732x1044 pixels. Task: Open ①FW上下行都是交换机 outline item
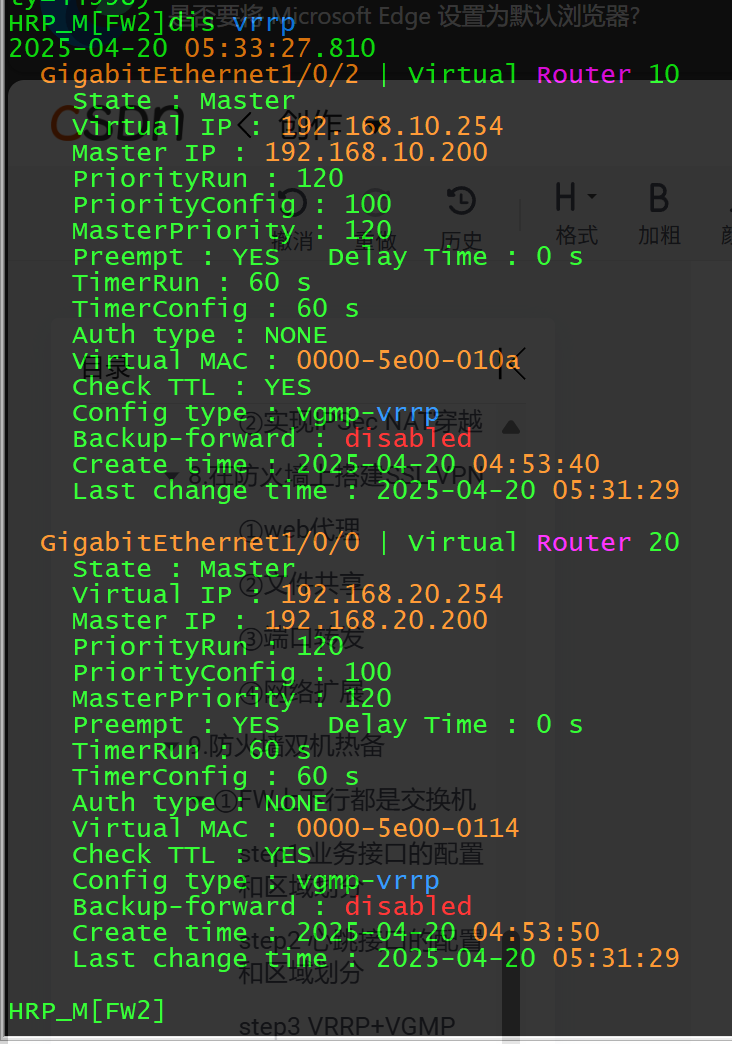[x=346, y=800]
